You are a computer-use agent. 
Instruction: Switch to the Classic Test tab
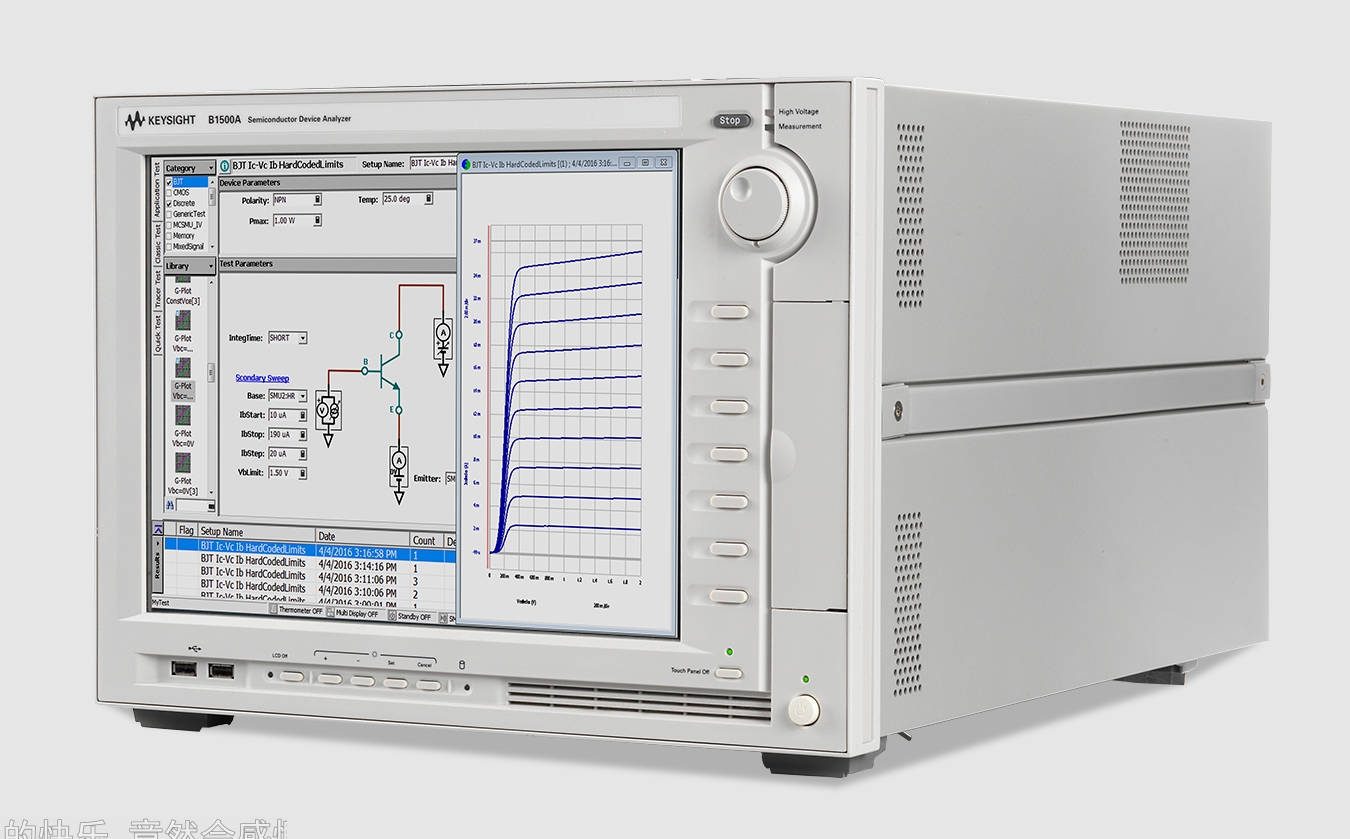tap(157, 243)
